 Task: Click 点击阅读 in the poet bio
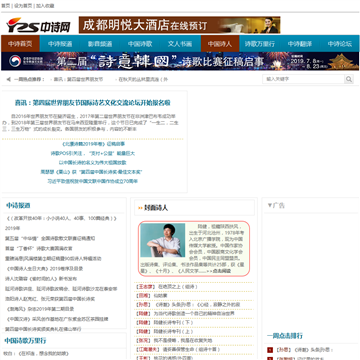pos(221,271)
